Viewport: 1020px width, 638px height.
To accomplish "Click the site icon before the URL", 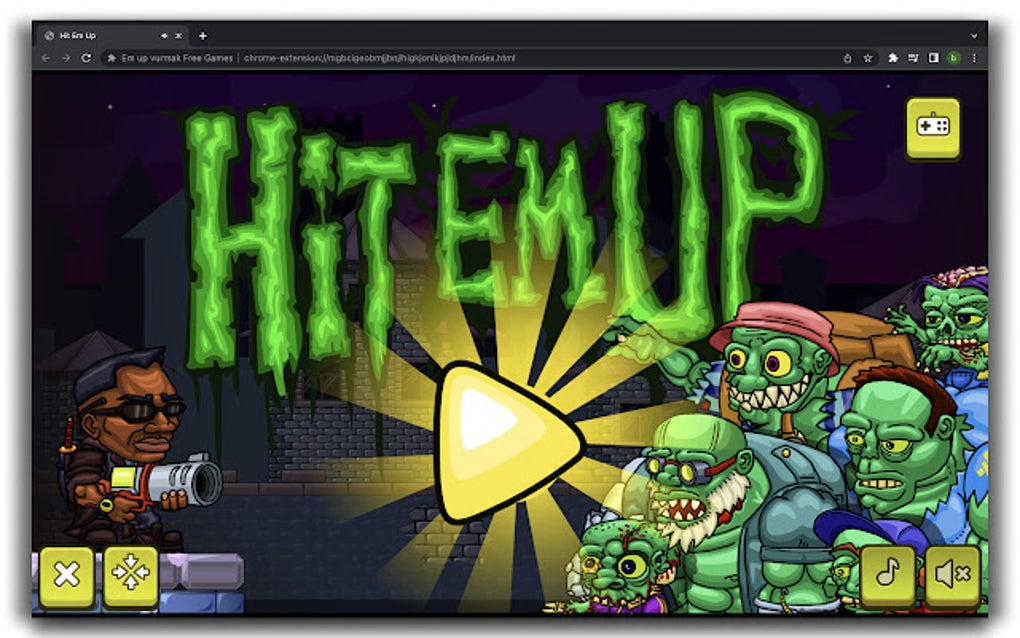I will [112, 58].
